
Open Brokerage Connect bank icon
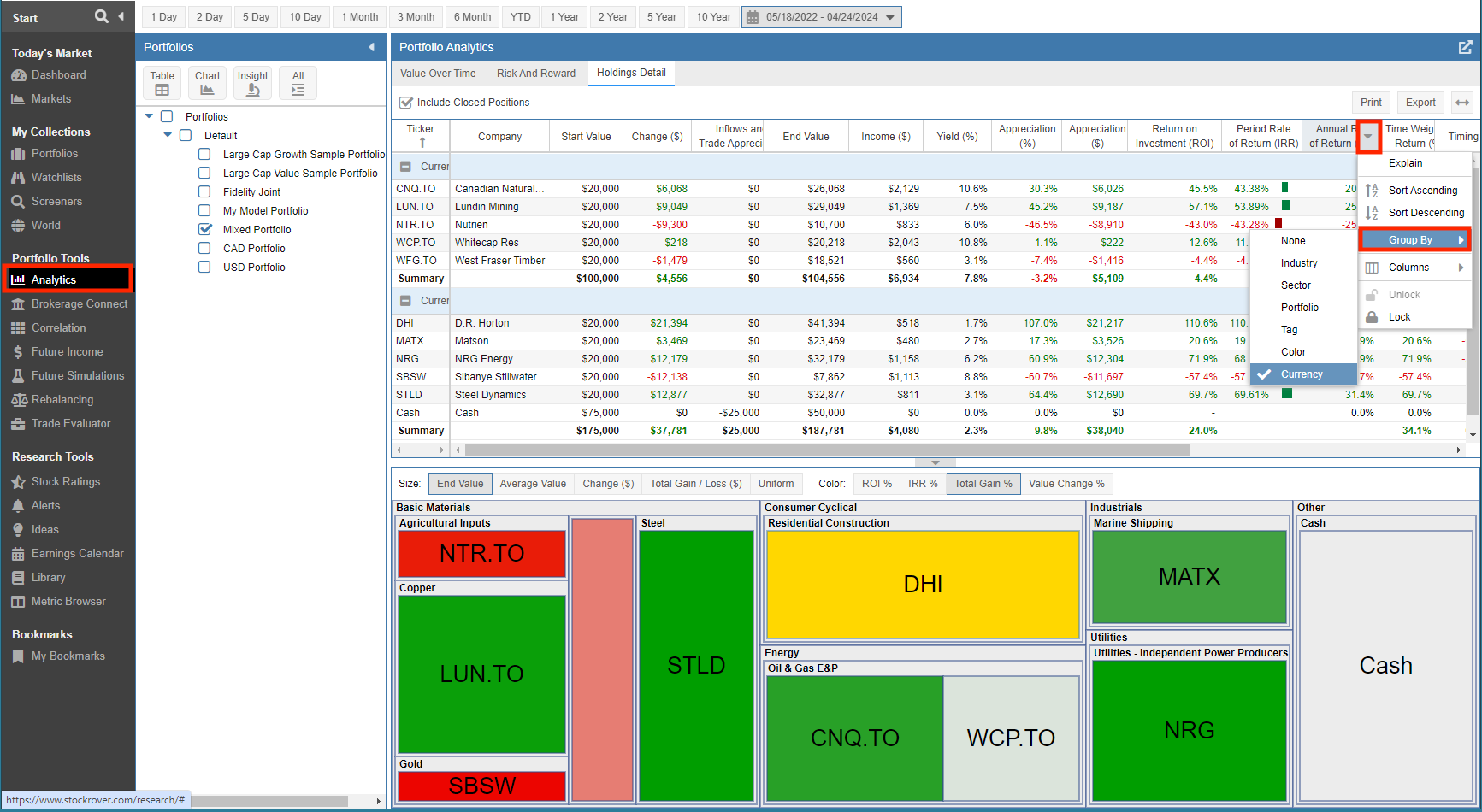point(18,304)
